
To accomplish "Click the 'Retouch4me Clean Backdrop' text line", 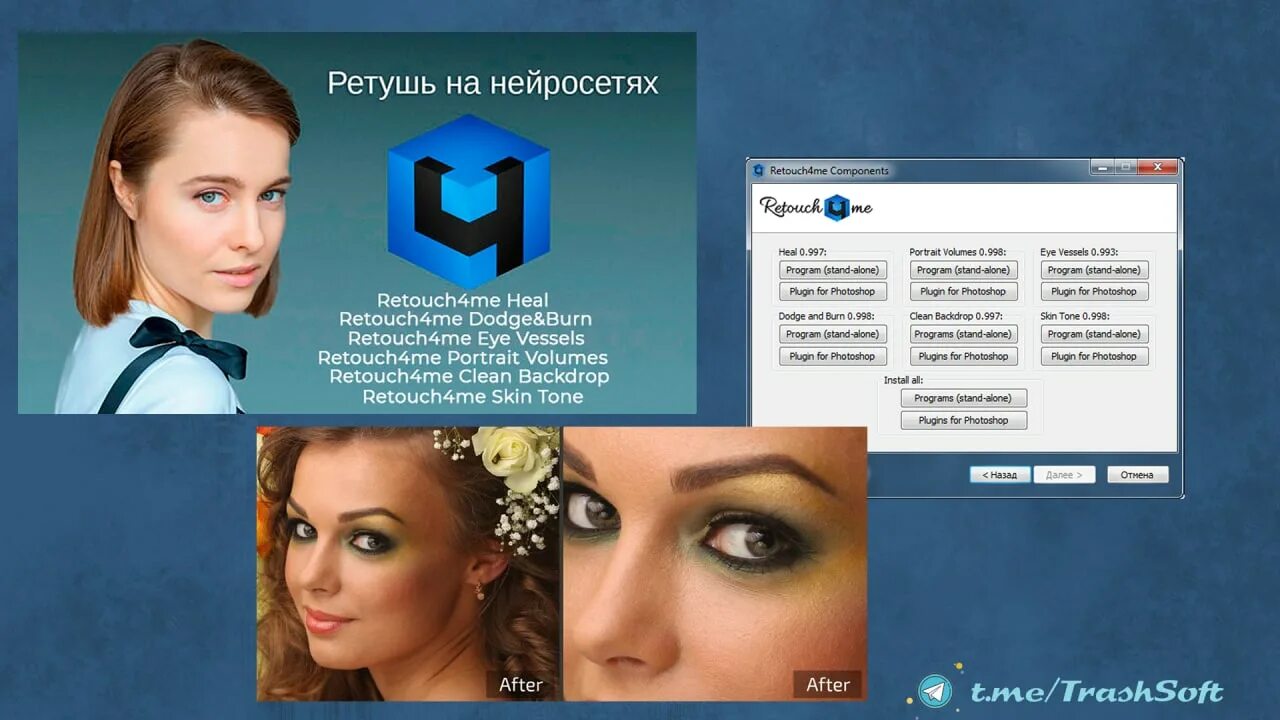I will pos(469,376).
